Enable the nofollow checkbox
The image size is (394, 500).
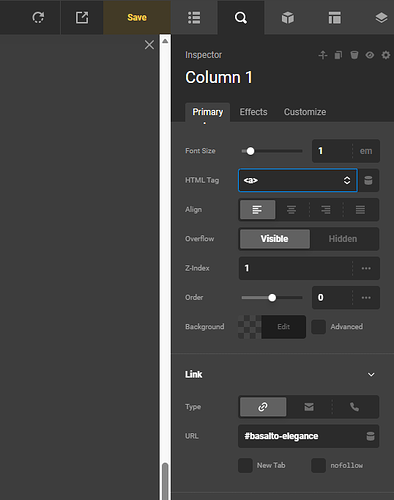318,466
